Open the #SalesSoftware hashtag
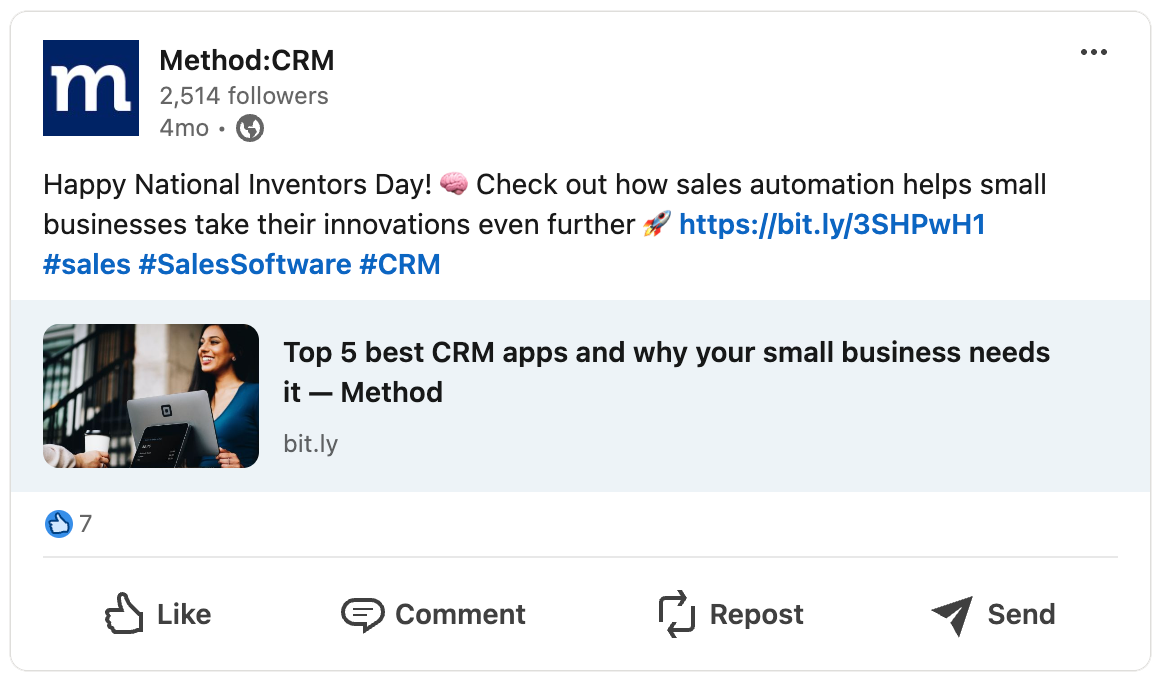Screen dimensions: 1168x680 (x=245, y=265)
